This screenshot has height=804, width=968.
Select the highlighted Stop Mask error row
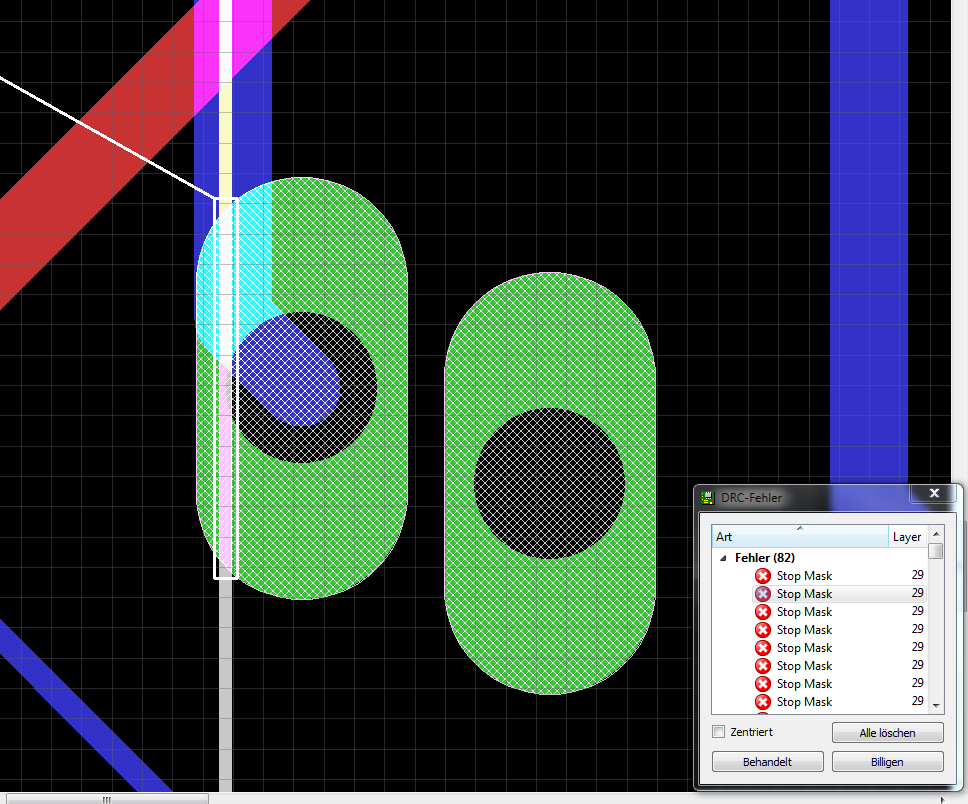point(839,593)
